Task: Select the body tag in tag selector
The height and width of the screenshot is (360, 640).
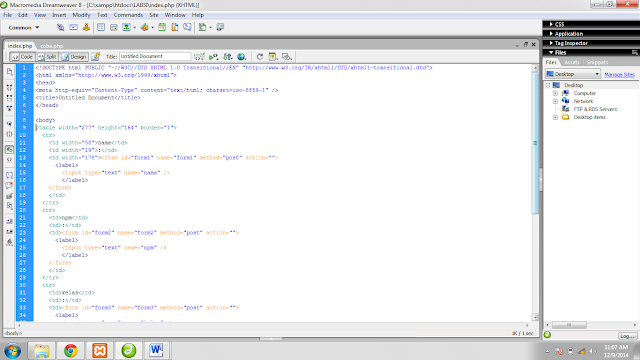Action: [x=13, y=333]
